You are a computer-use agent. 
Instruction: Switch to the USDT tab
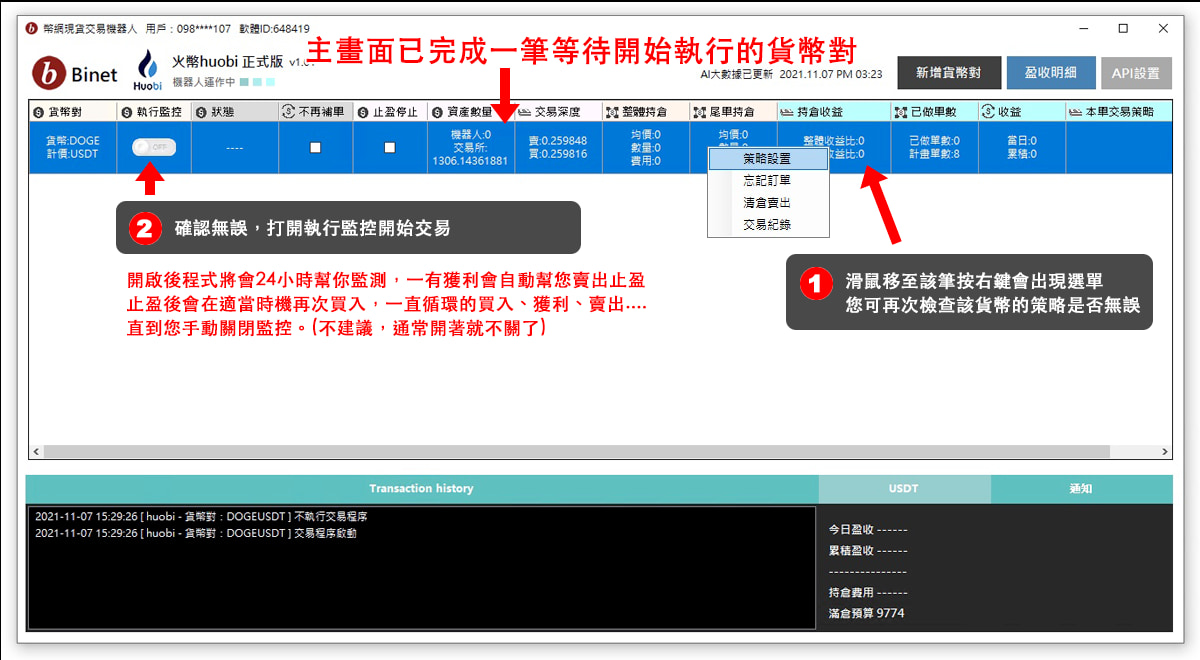tap(904, 489)
